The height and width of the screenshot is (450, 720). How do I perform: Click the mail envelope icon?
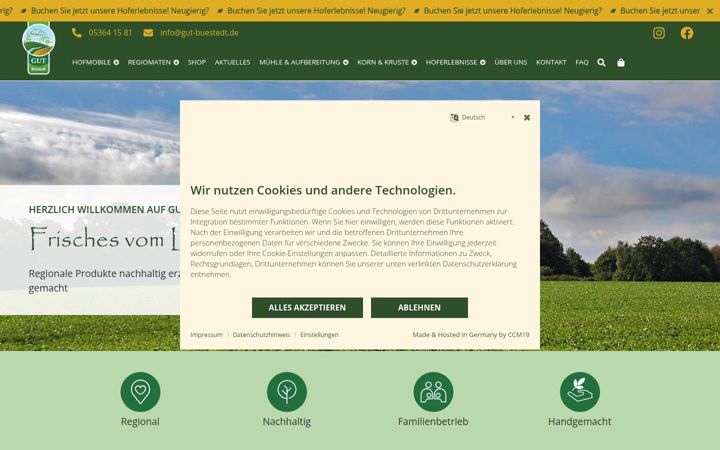click(x=148, y=33)
